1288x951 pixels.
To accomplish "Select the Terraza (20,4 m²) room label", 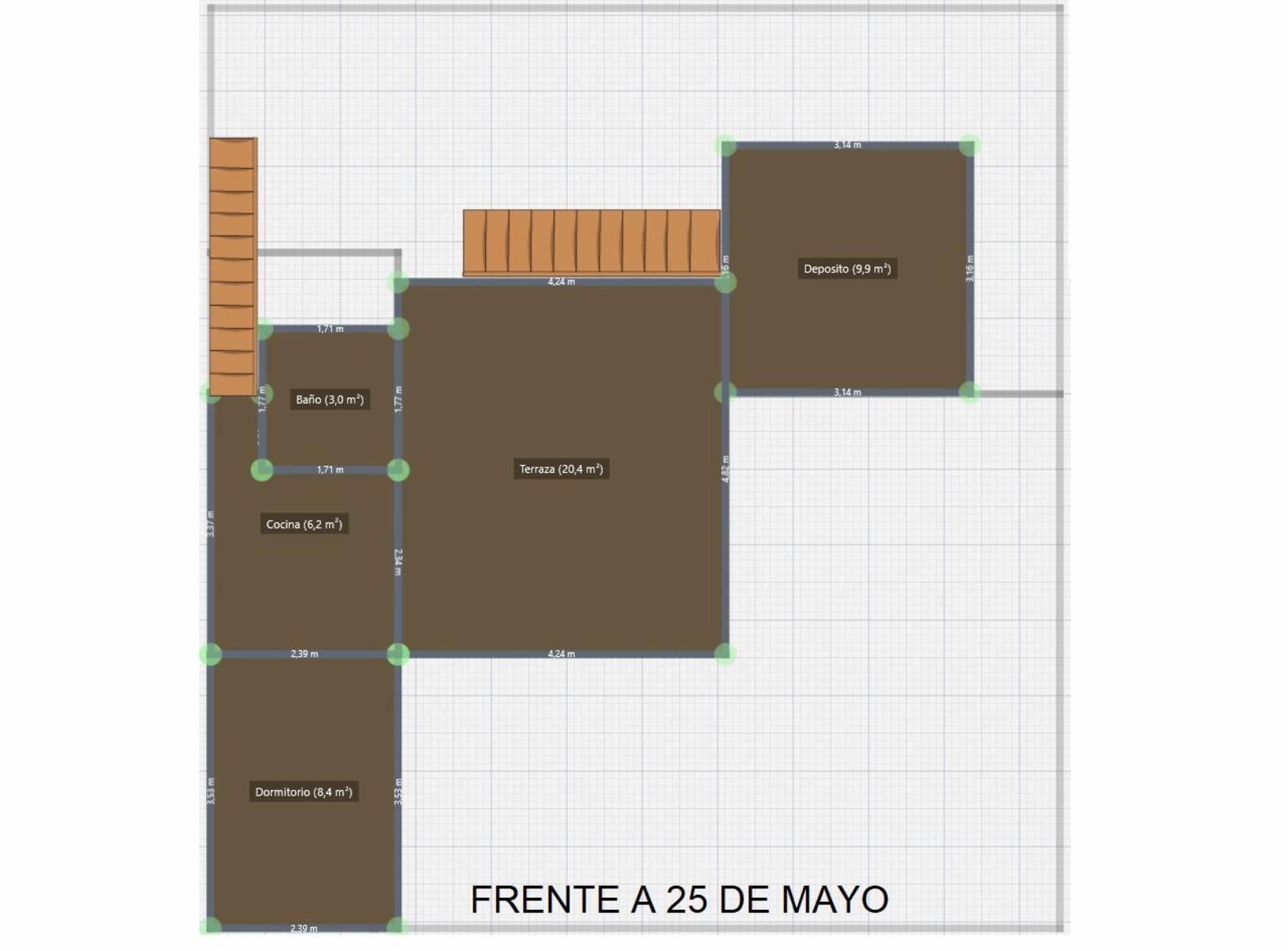I will pos(561,469).
